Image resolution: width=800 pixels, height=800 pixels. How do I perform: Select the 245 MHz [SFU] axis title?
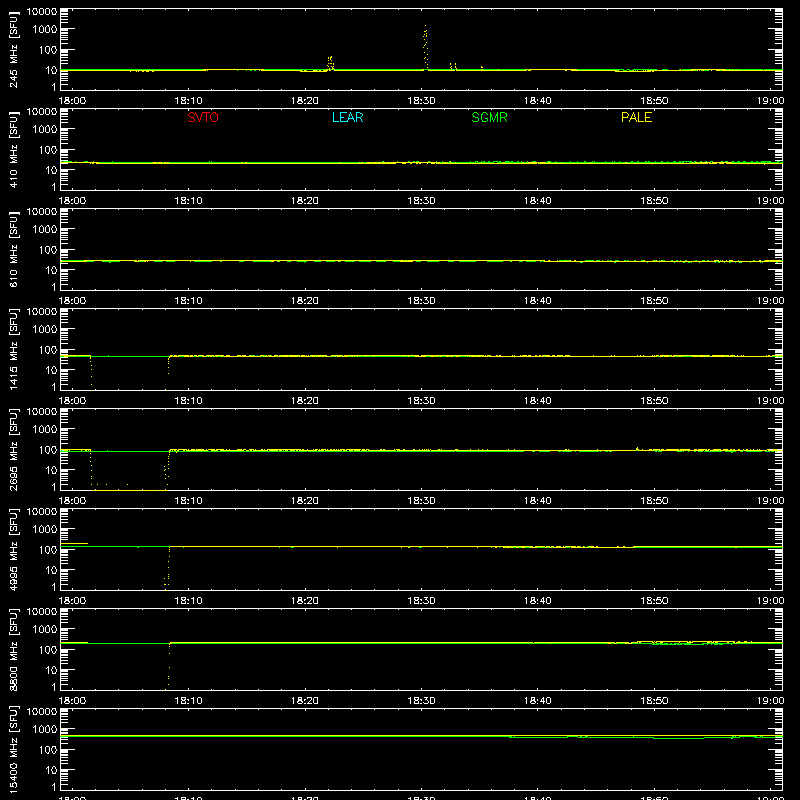13,50
